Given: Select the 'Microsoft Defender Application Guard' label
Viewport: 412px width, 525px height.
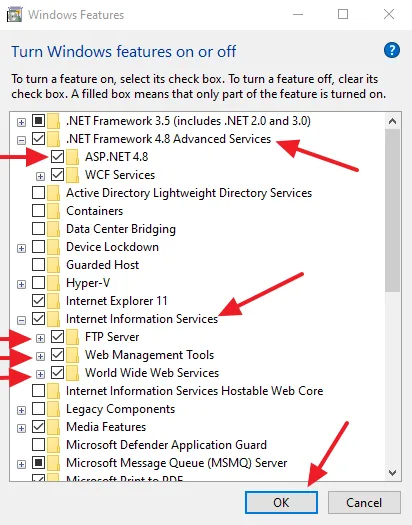Looking at the screenshot, I should point(166,445).
